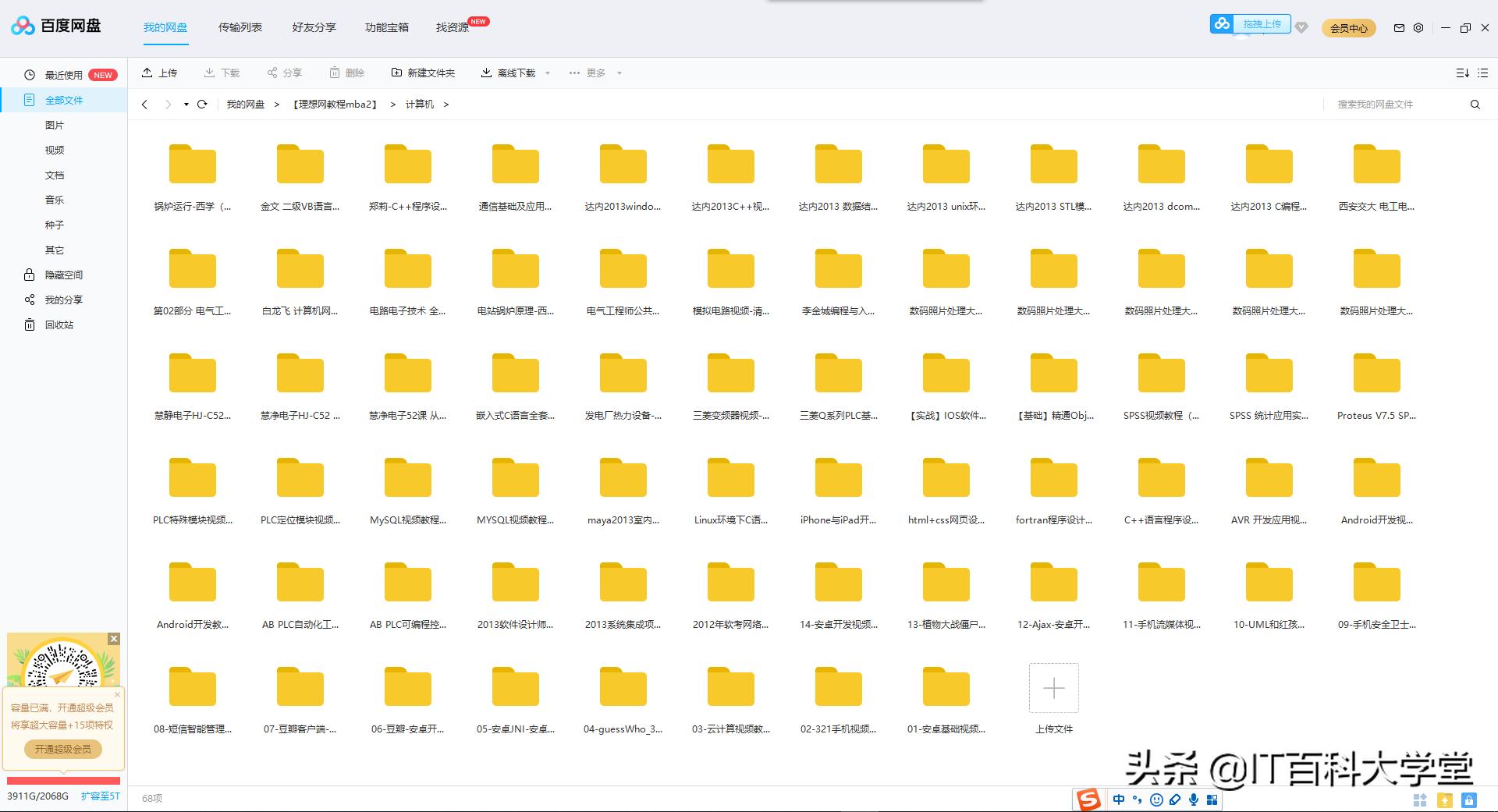Click the 会员中心 button

tap(1348, 28)
